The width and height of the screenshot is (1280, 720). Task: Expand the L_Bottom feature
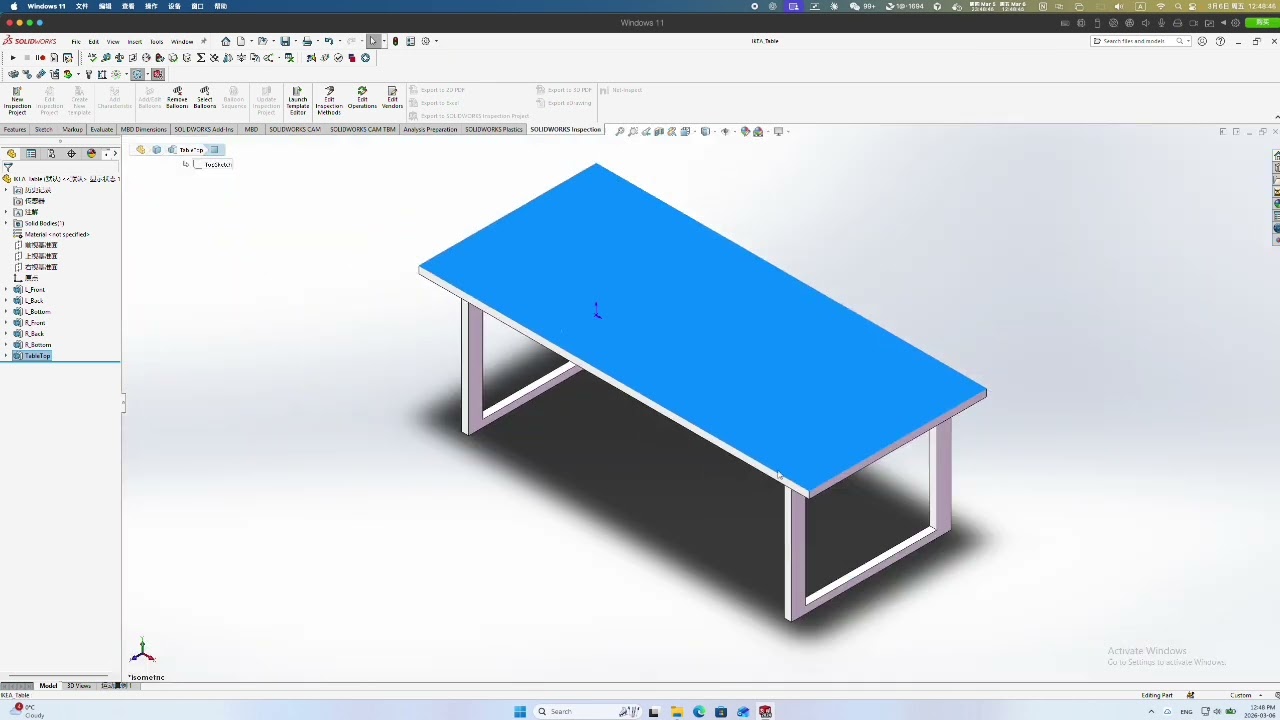click(x=6, y=312)
